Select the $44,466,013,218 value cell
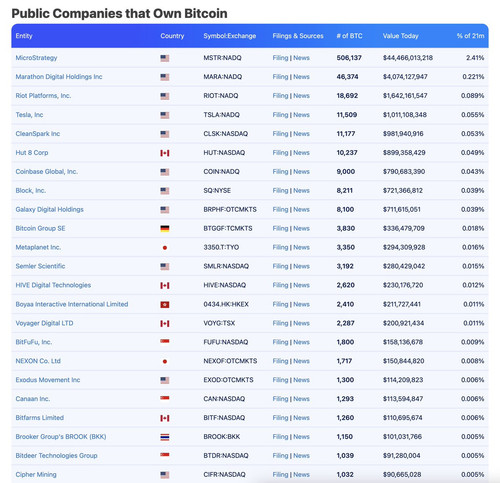Viewport: 500px width, 483px height. [x=408, y=58]
